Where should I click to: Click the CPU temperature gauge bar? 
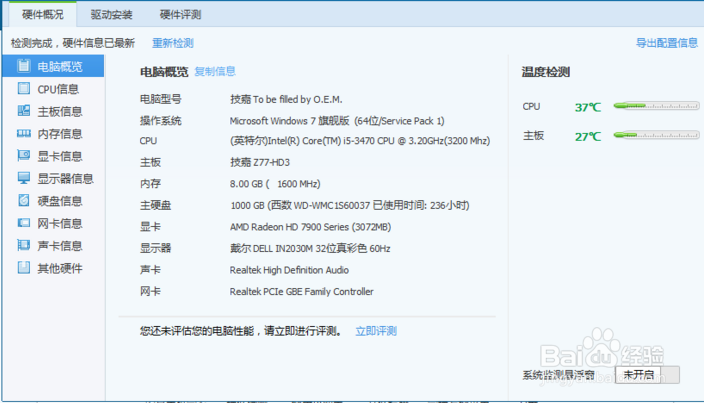click(656, 106)
